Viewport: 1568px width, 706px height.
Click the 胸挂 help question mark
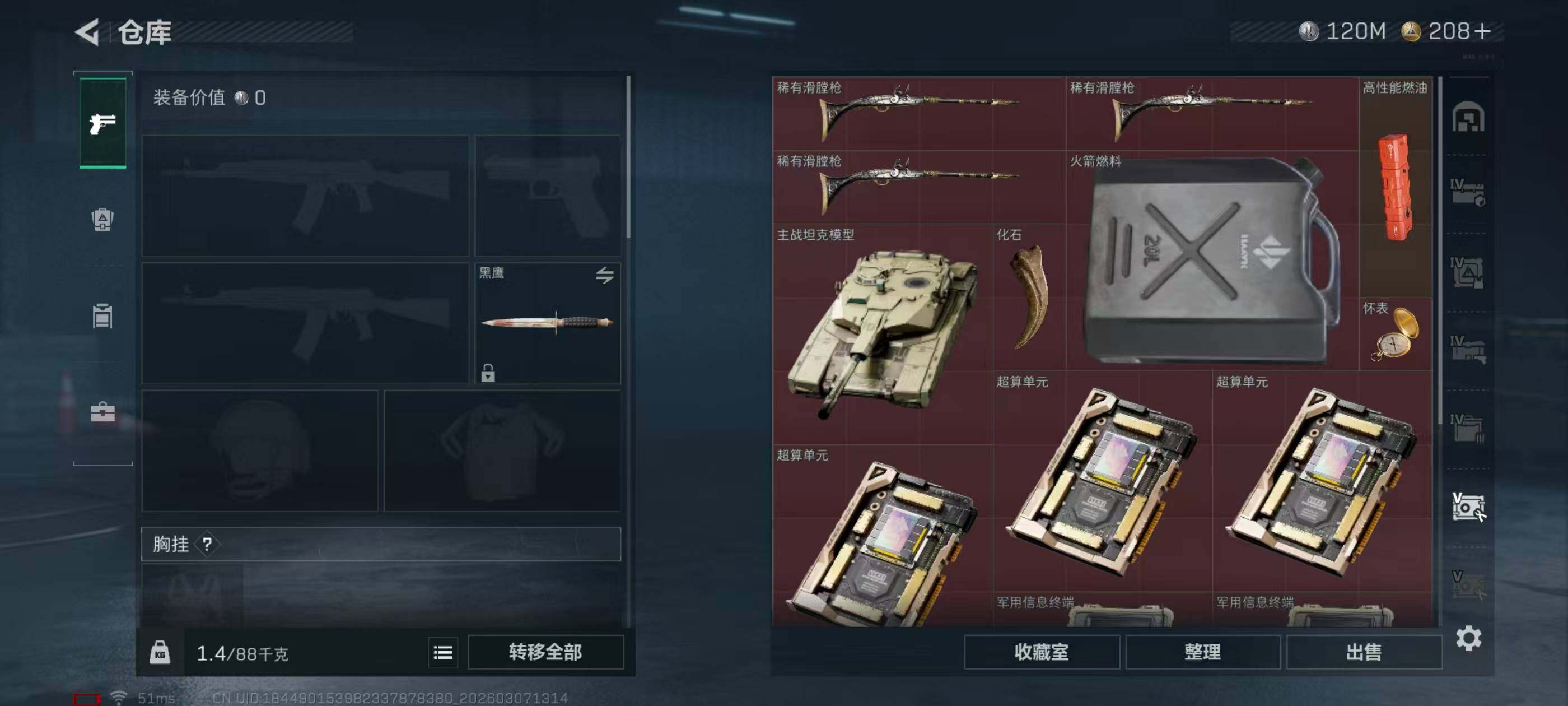207,544
